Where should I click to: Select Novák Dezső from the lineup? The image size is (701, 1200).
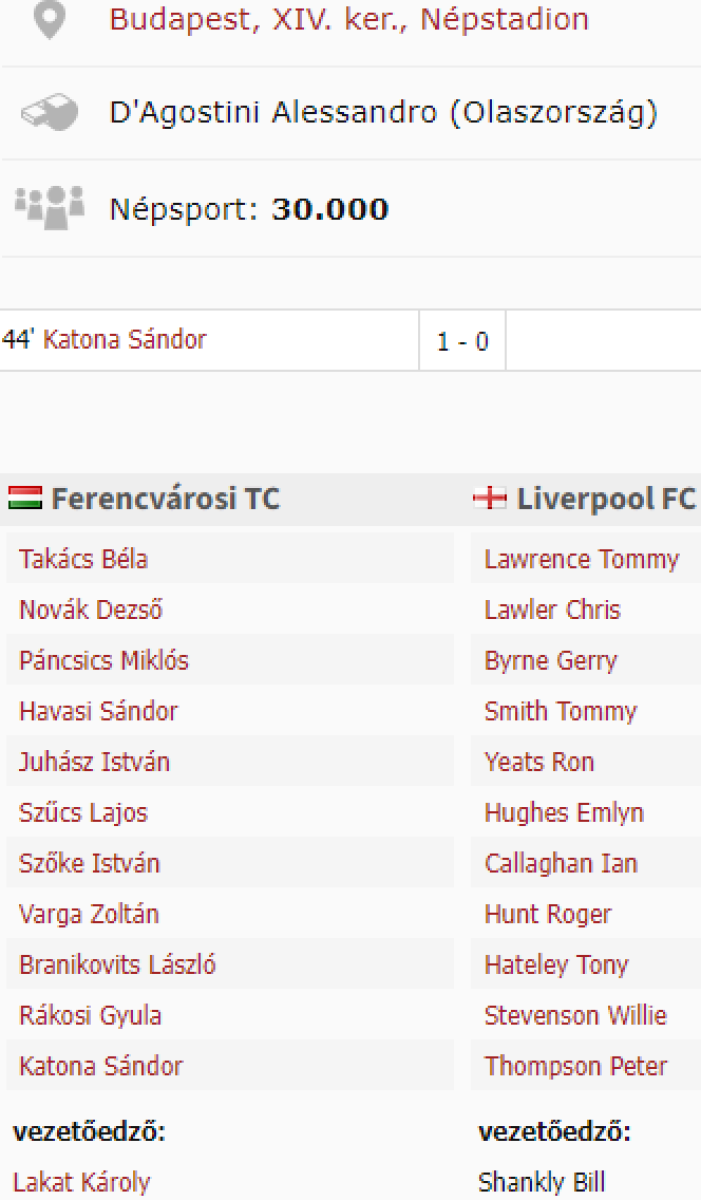point(90,610)
